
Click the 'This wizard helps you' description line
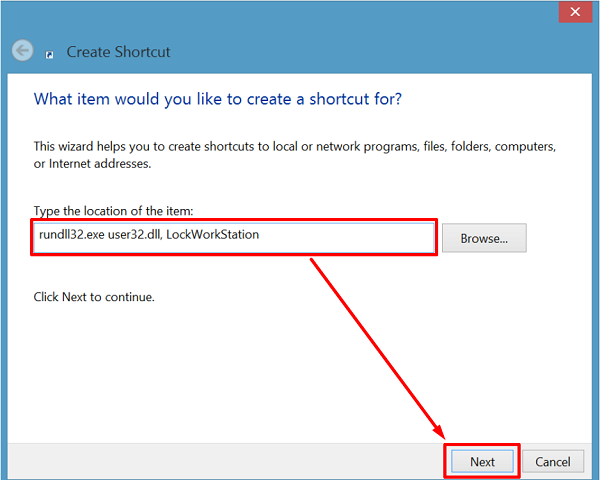pyautogui.click(x=295, y=146)
